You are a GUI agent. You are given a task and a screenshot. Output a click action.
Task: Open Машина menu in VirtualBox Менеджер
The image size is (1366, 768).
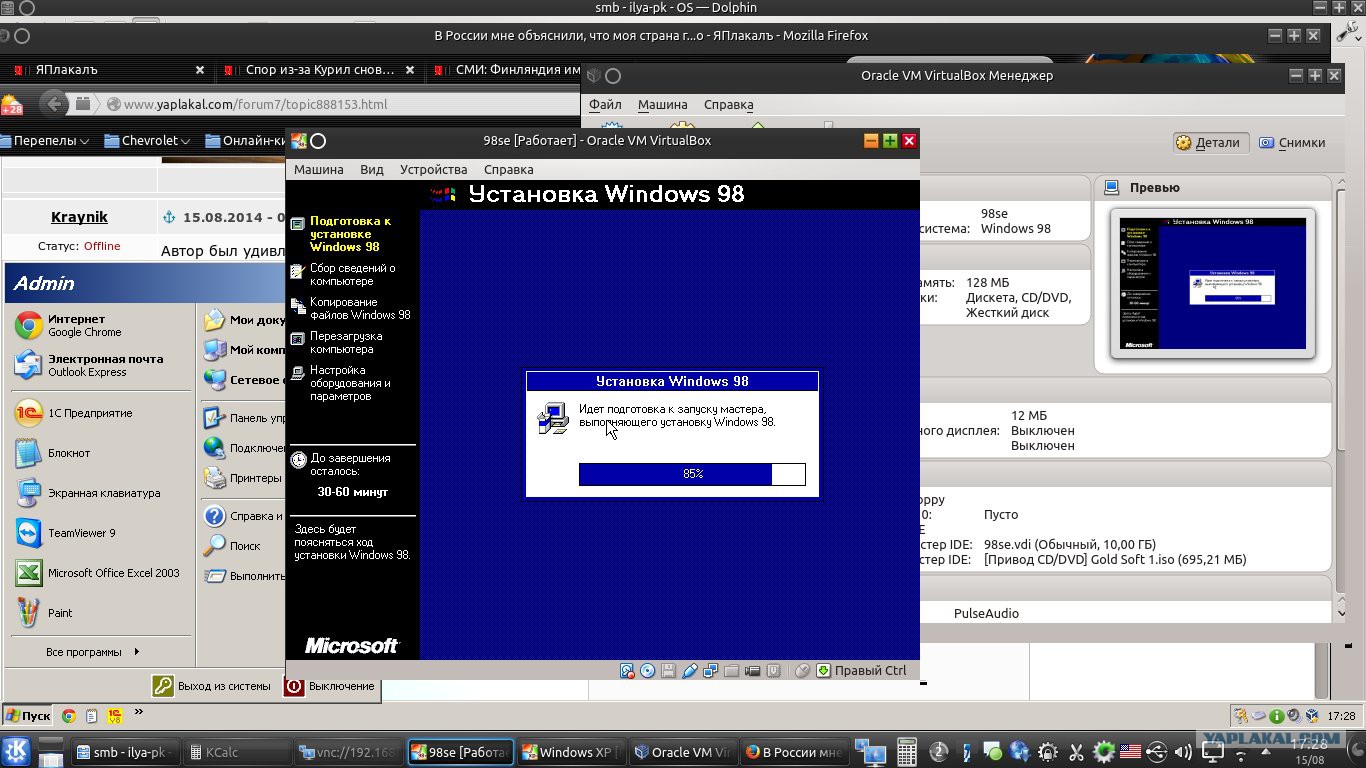click(663, 104)
